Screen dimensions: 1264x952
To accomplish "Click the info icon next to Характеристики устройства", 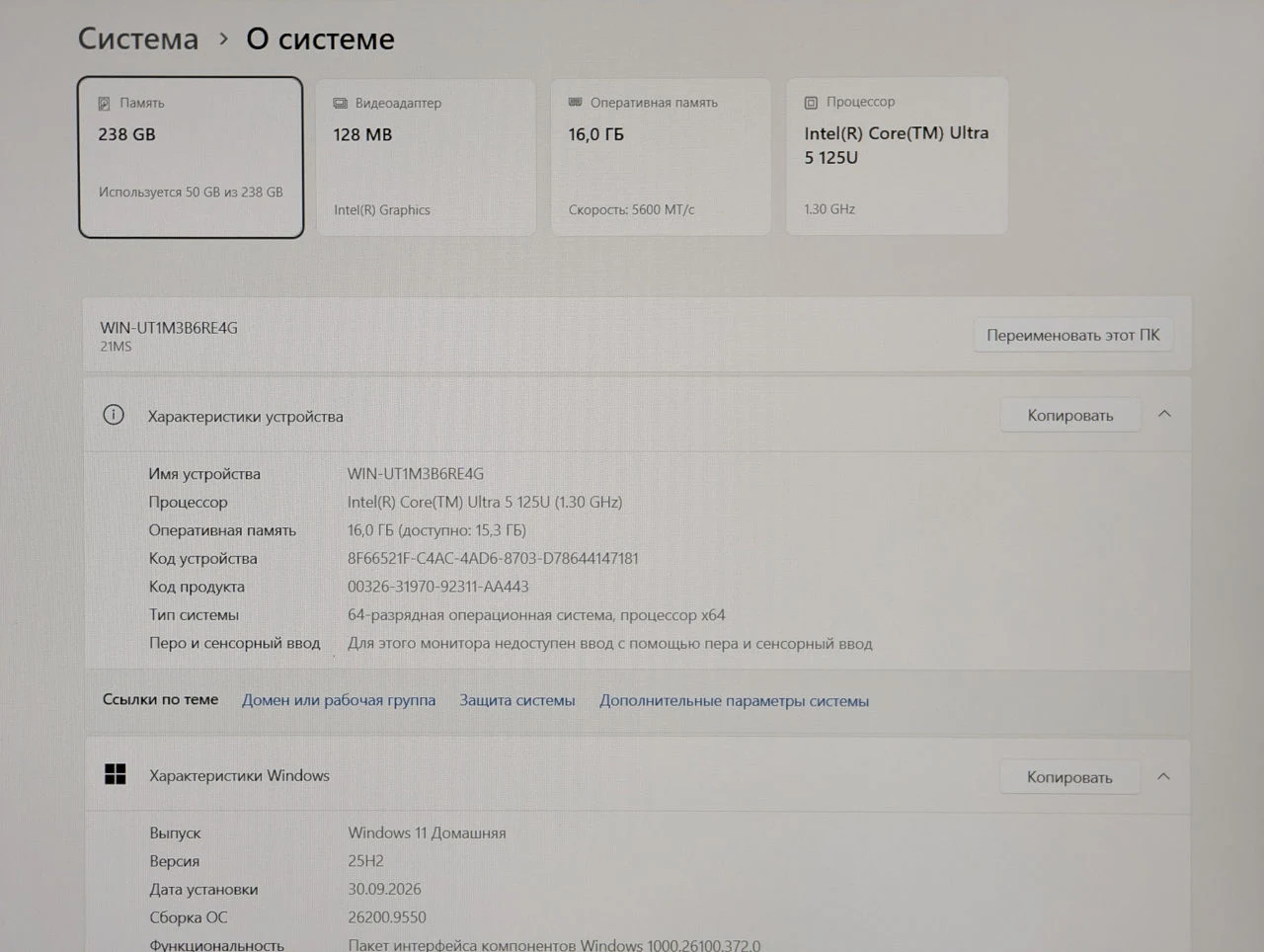I will (114, 415).
